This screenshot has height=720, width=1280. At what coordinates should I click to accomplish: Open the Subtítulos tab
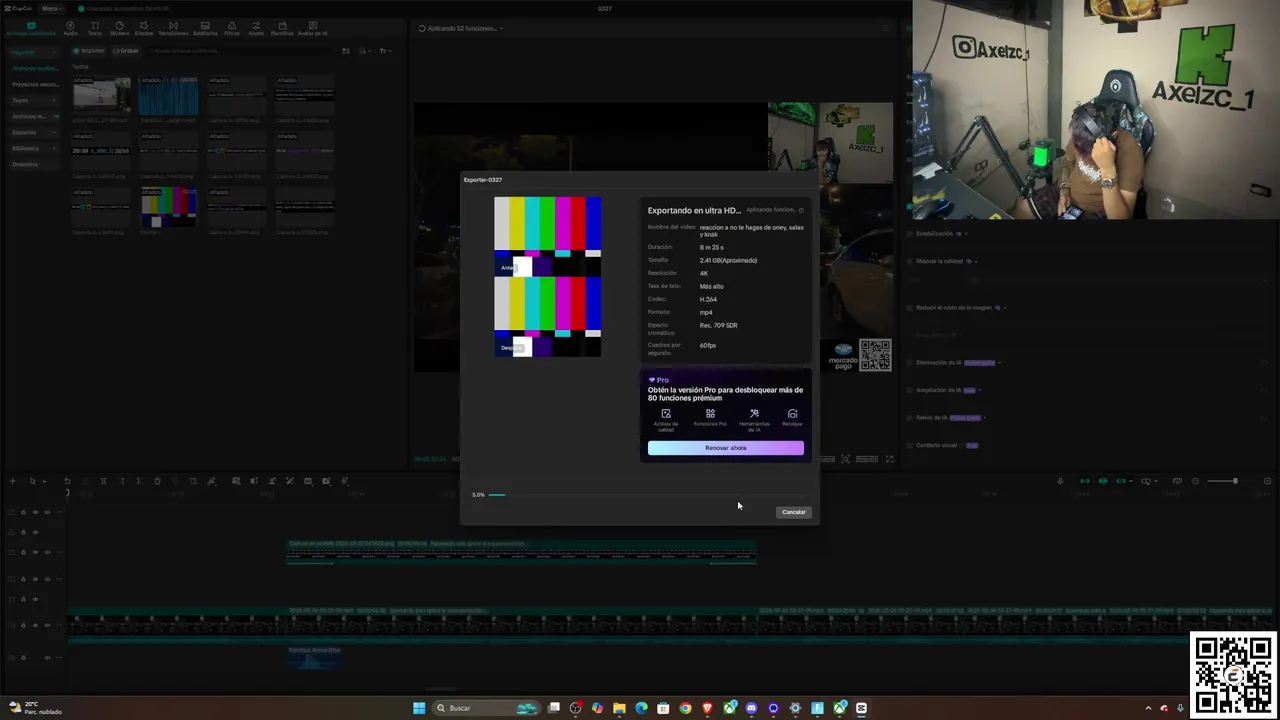[205, 28]
